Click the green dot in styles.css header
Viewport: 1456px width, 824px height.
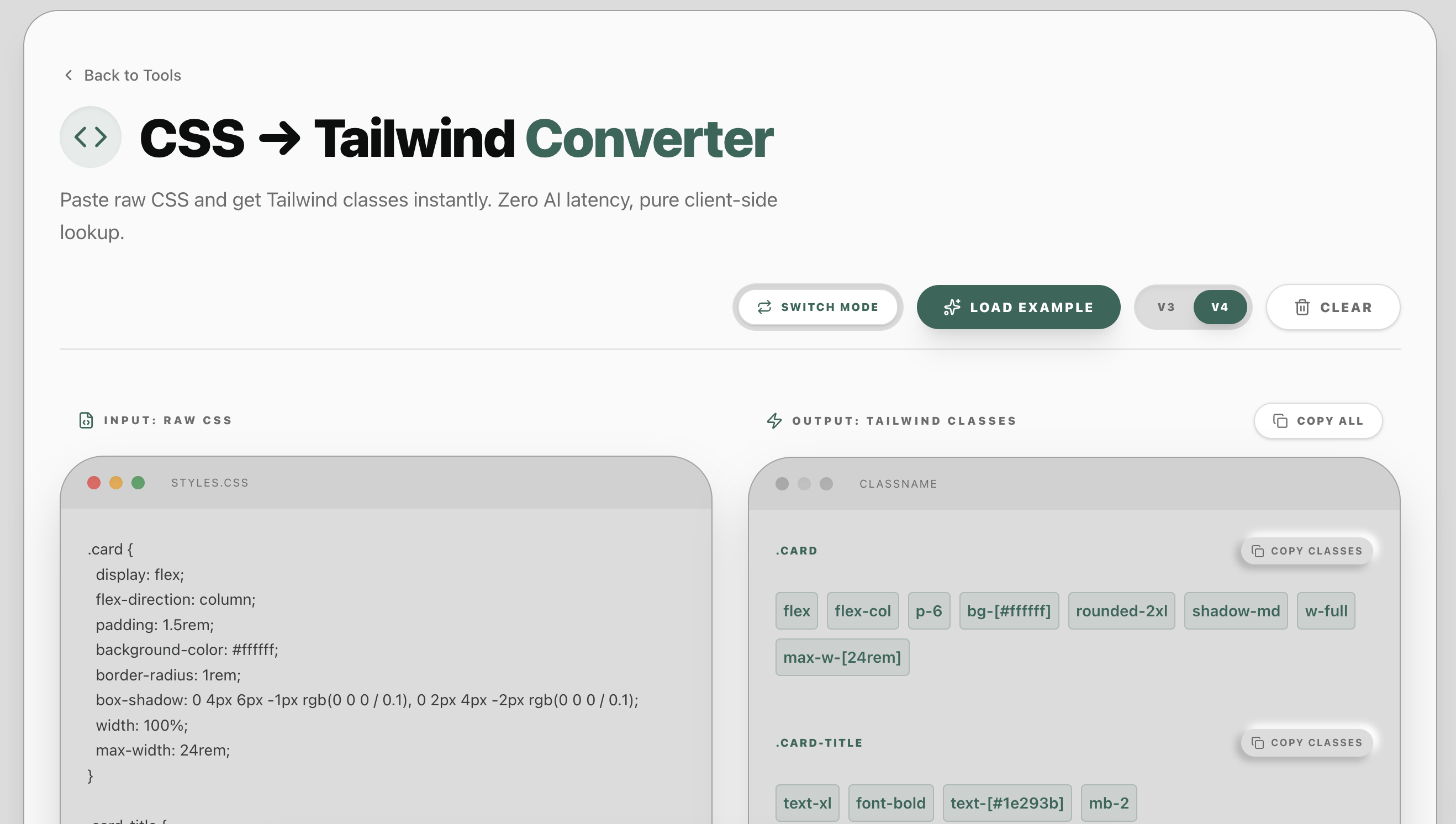point(138,483)
